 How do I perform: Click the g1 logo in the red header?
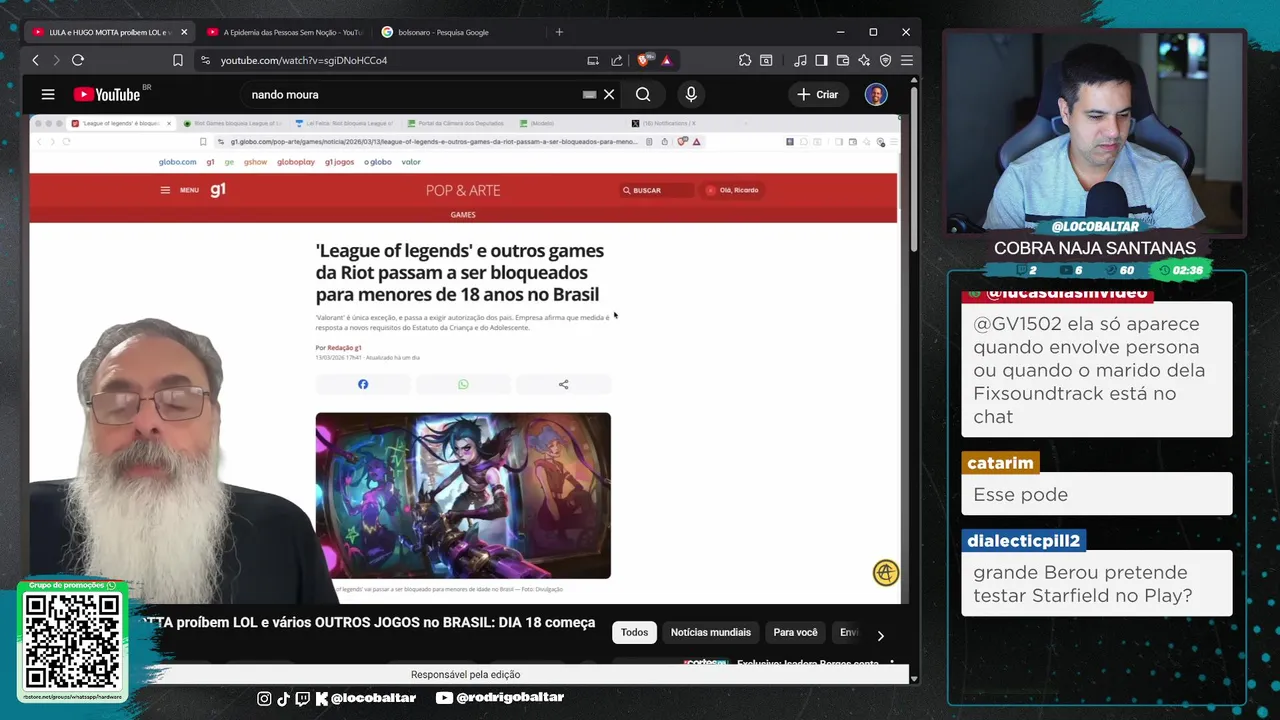coord(218,189)
